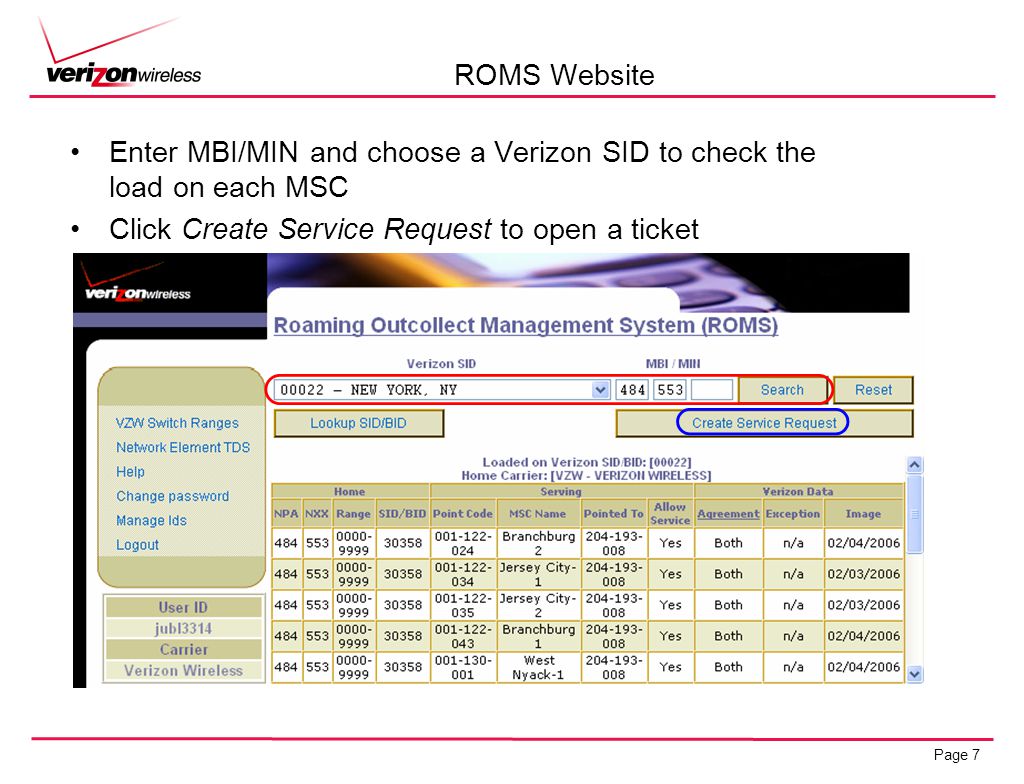Click the Serving group header
This screenshot has width=1024, height=784.
(x=560, y=491)
